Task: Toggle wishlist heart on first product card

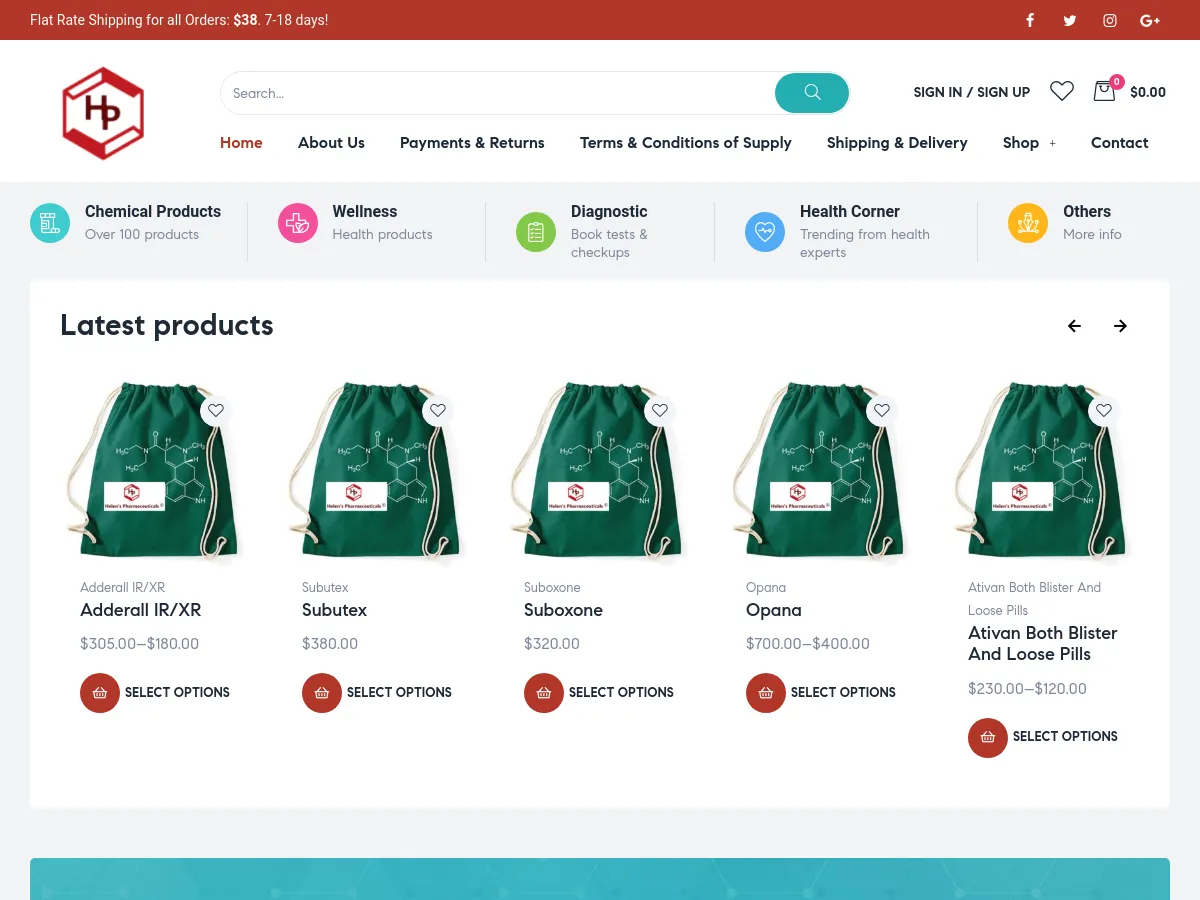Action: (x=216, y=410)
